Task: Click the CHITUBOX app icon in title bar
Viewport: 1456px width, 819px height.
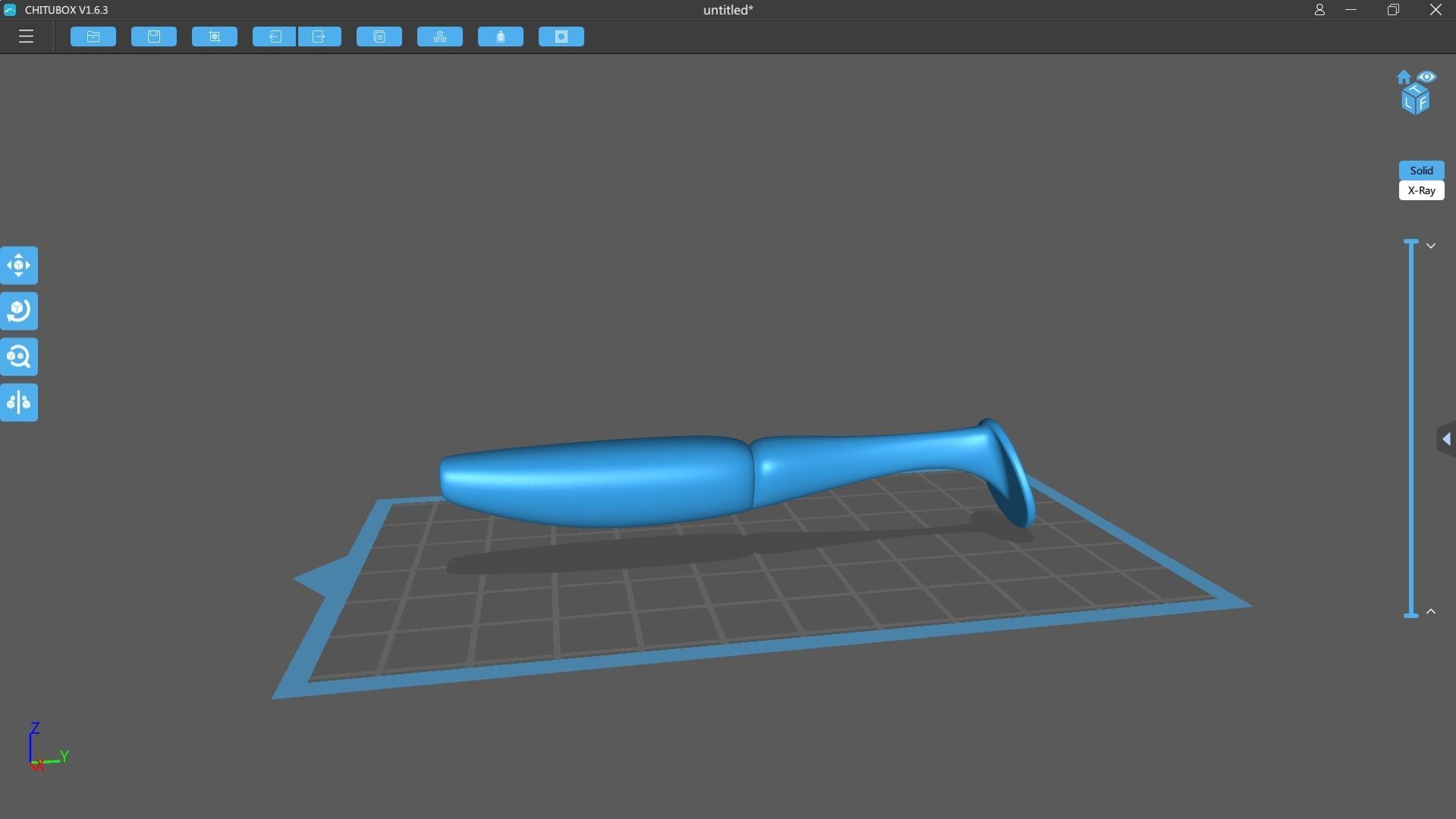Action: 10,10
